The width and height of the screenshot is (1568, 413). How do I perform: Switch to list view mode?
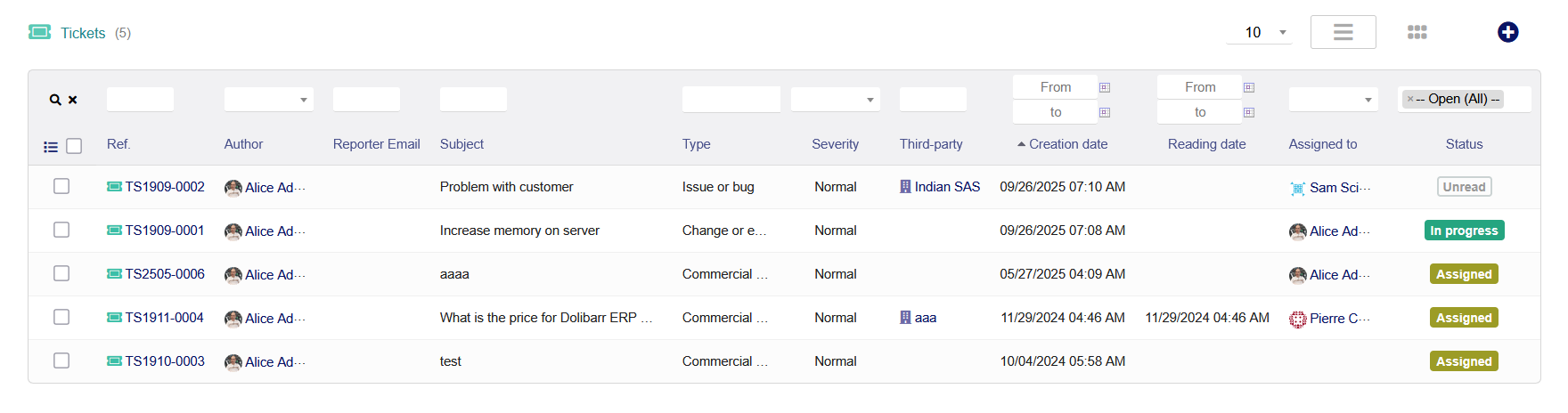pos(1343,32)
